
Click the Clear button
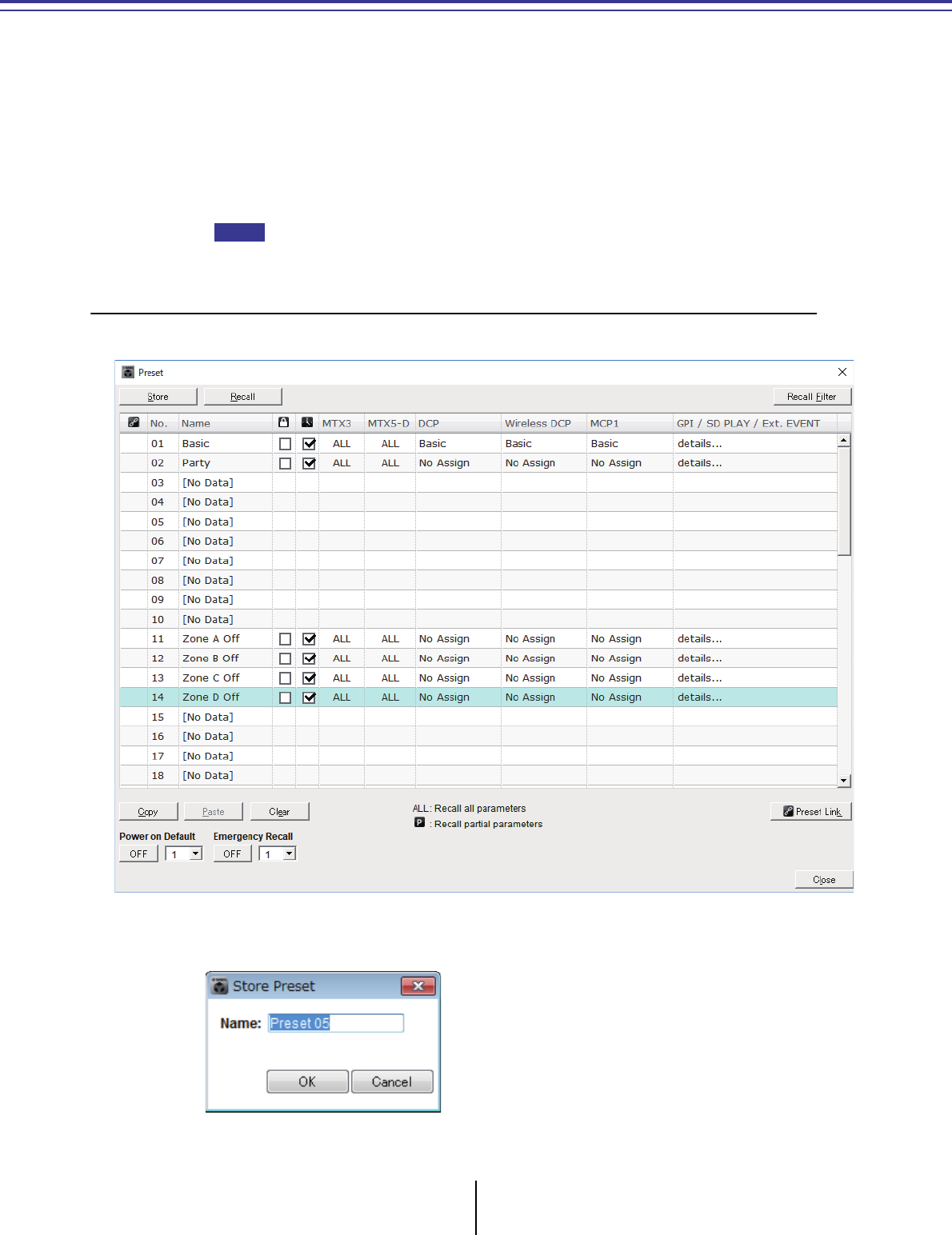click(x=279, y=812)
